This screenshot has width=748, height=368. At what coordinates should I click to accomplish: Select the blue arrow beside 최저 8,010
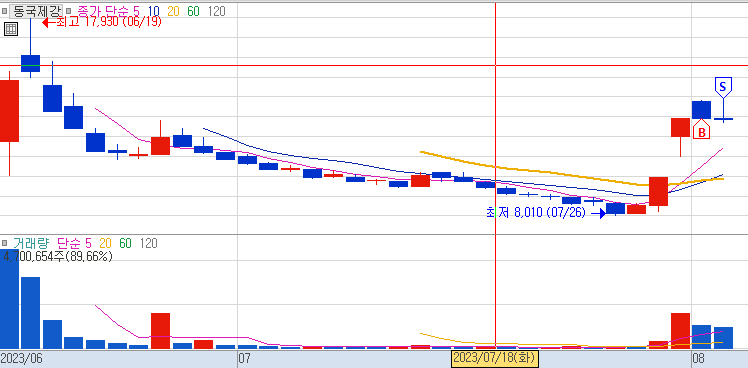(x=599, y=213)
